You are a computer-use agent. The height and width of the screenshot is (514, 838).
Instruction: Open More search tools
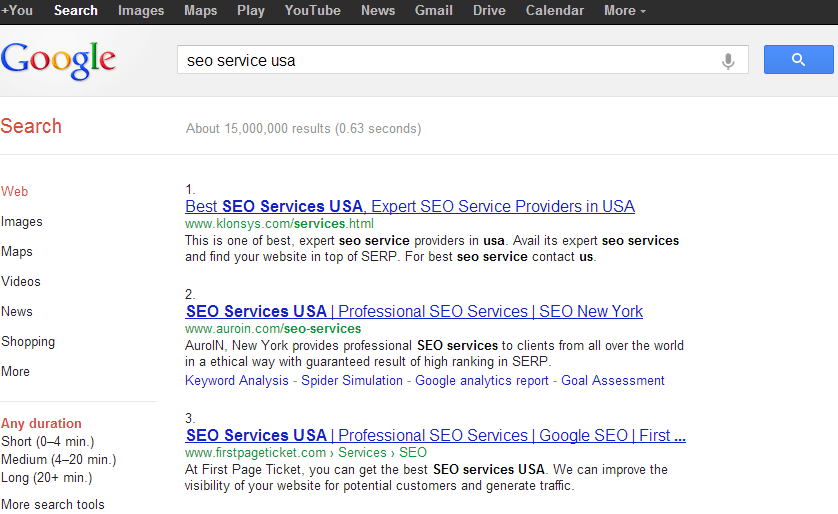[x=53, y=504]
